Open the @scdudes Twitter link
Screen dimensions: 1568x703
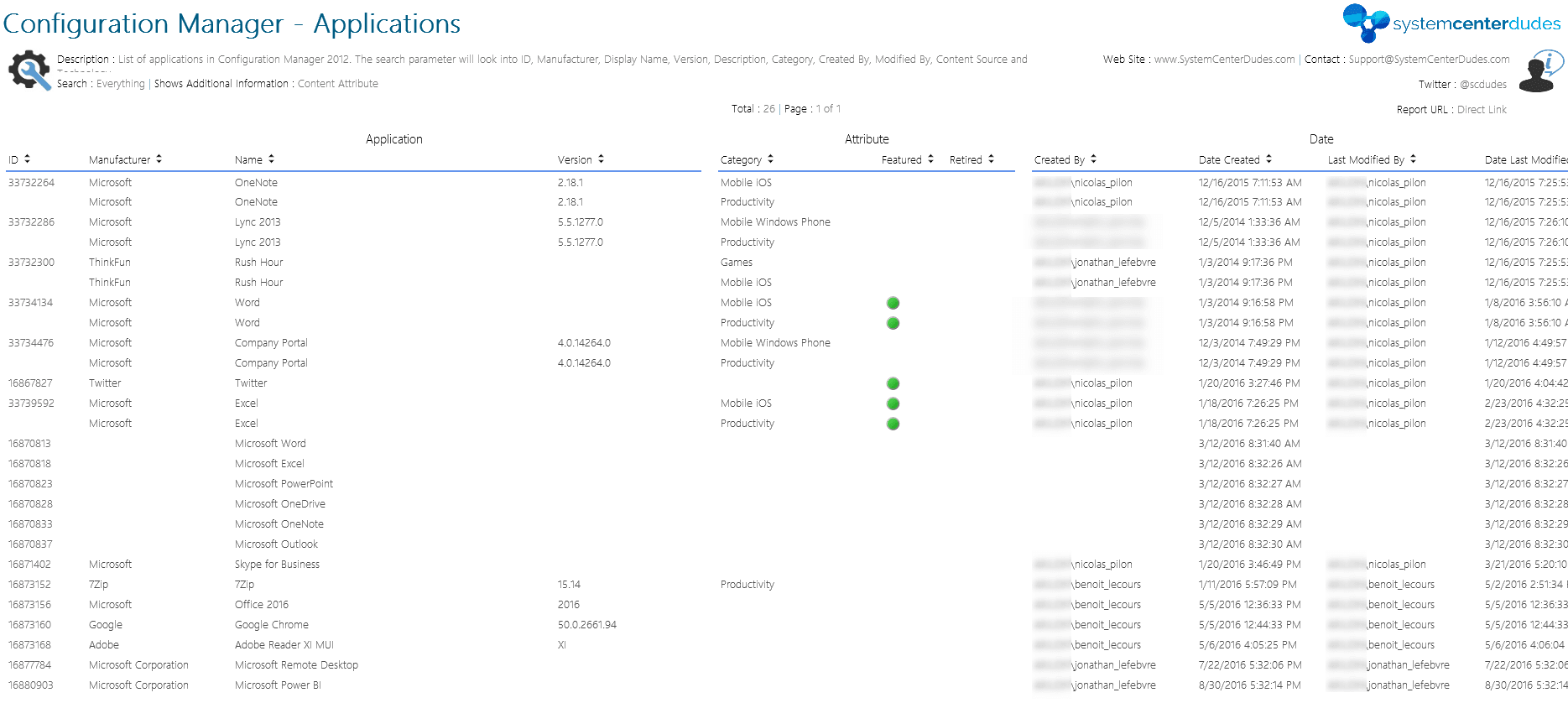(1483, 85)
